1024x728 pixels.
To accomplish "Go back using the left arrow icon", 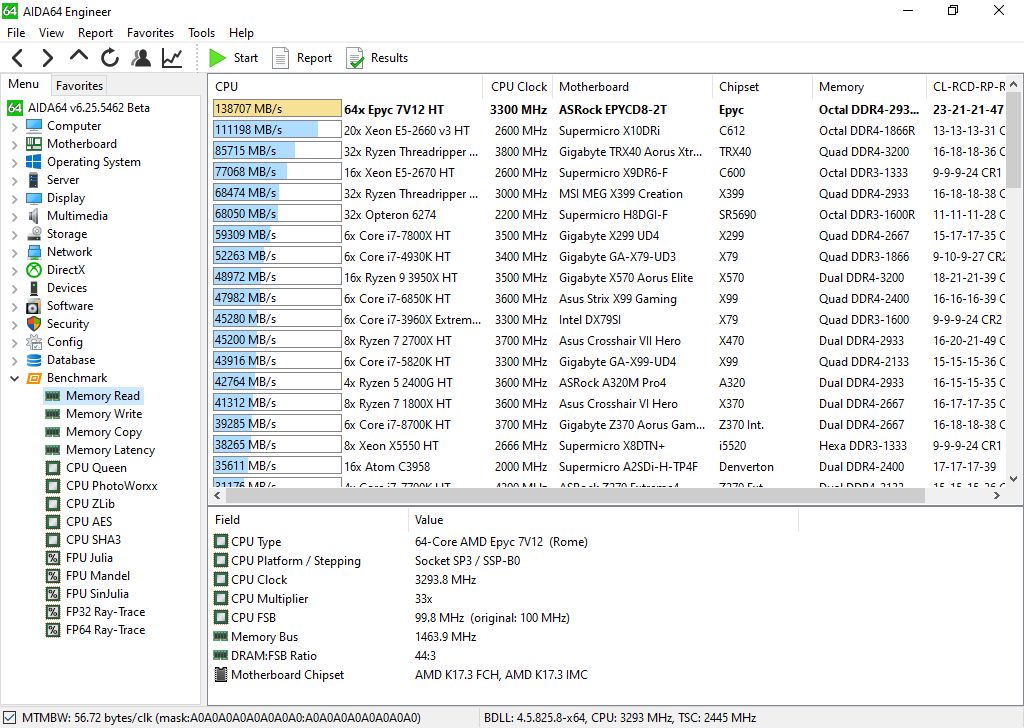I will click(18, 58).
